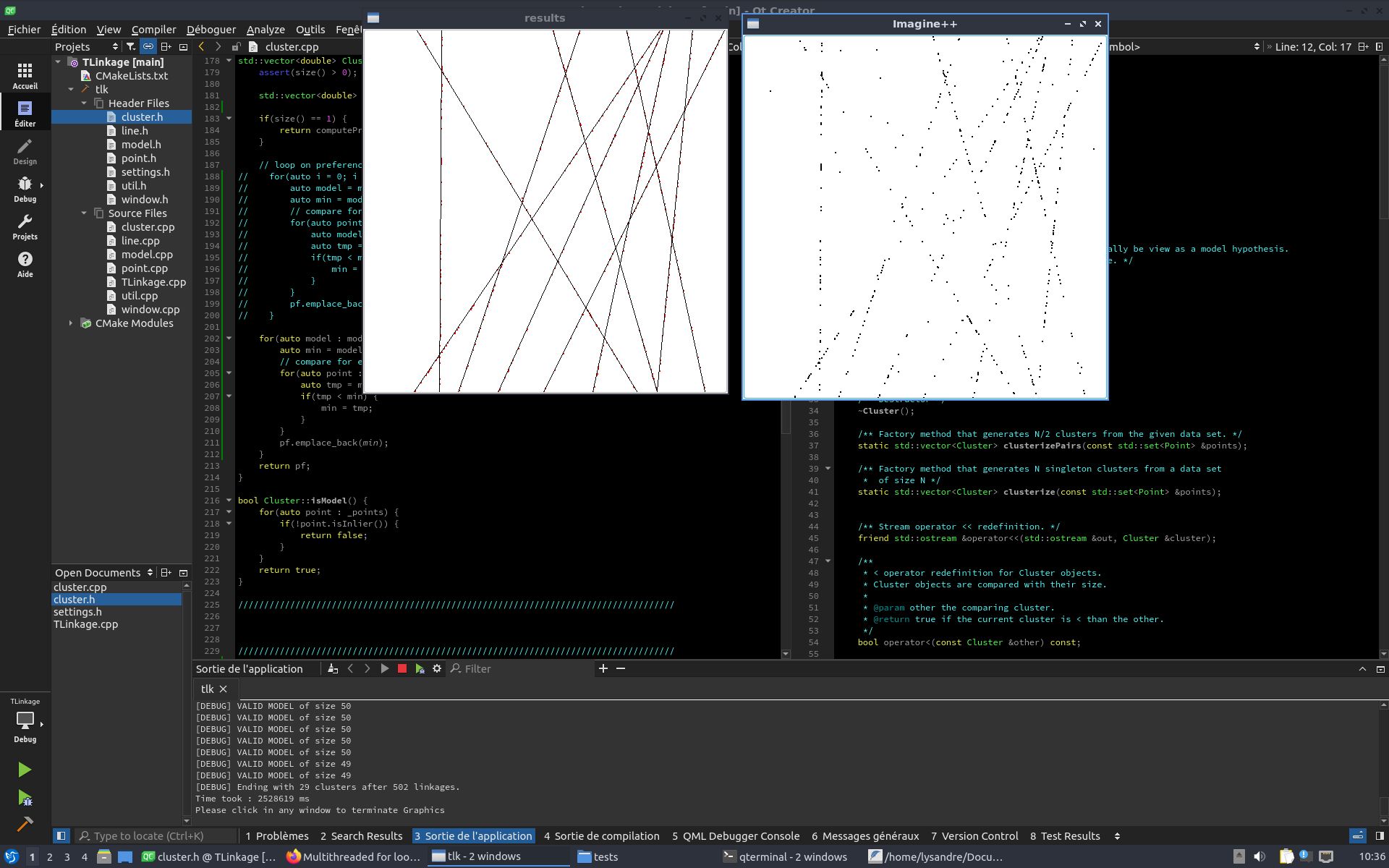This screenshot has width=1389, height=868.
Task: Toggle the left sidebar visibility button
Action: click(x=61, y=836)
